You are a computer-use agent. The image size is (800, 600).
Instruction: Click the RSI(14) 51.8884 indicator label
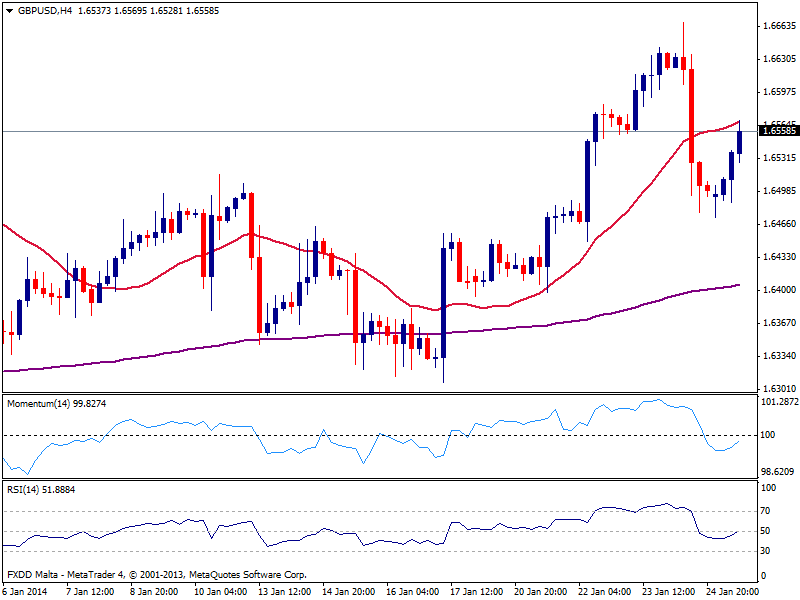(41, 490)
